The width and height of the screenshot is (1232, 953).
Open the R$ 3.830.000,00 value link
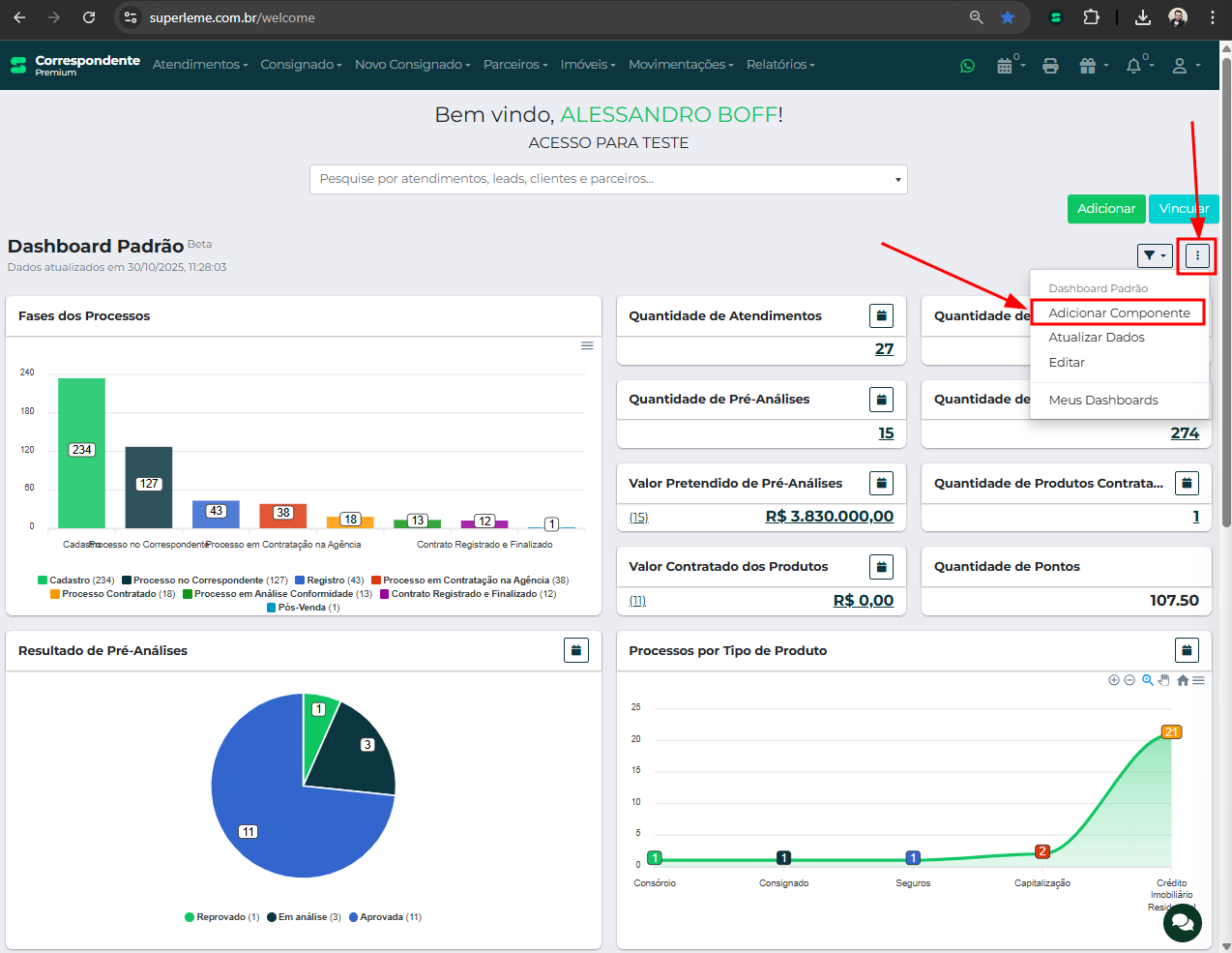(x=829, y=517)
